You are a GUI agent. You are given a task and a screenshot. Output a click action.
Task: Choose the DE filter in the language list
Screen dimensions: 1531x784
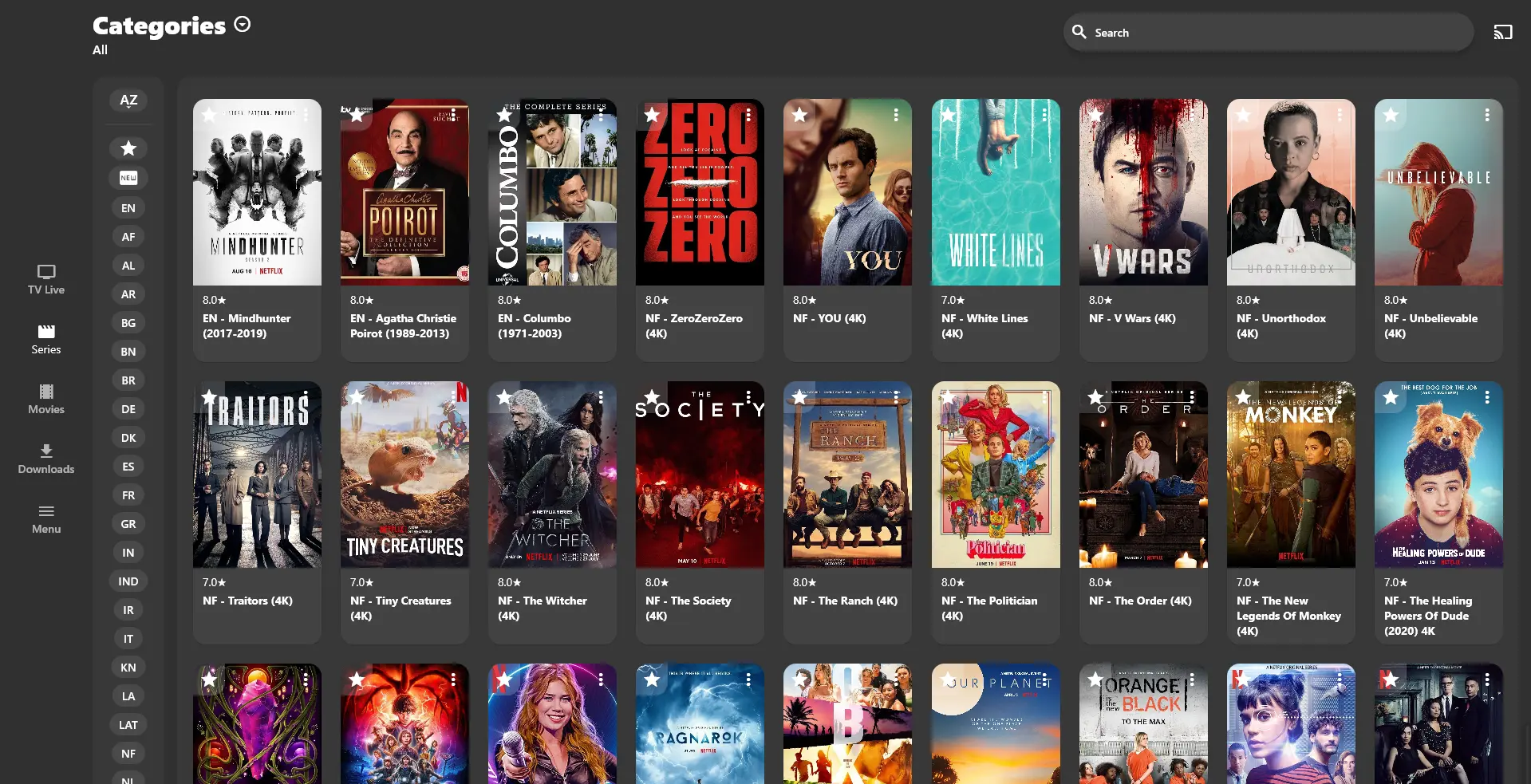pyautogui.click(x=128, y=408)
